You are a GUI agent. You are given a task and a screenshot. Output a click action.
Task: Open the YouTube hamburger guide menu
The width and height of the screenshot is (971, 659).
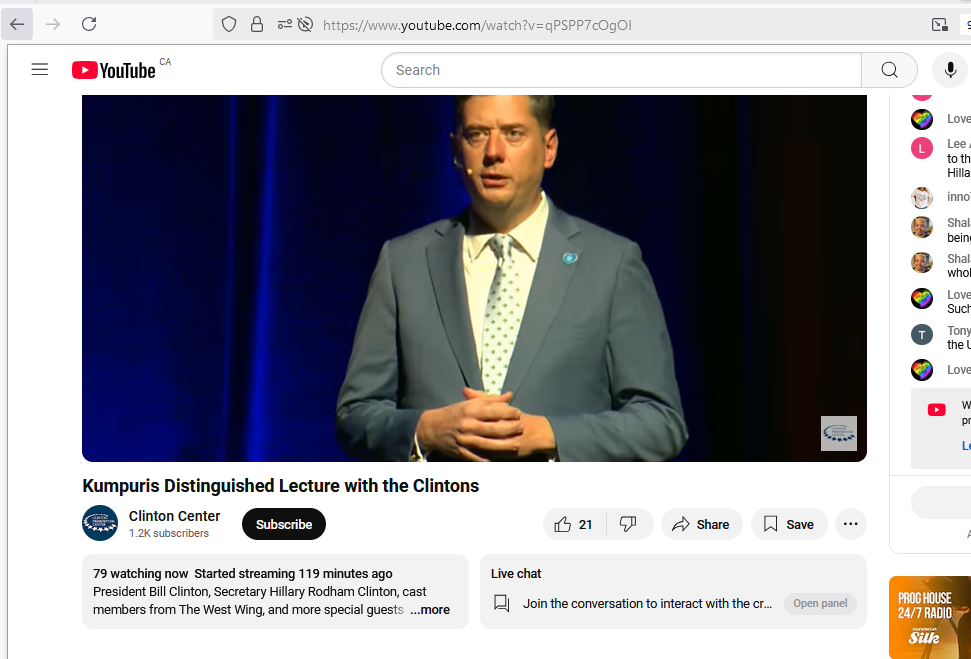coord(40,69)
